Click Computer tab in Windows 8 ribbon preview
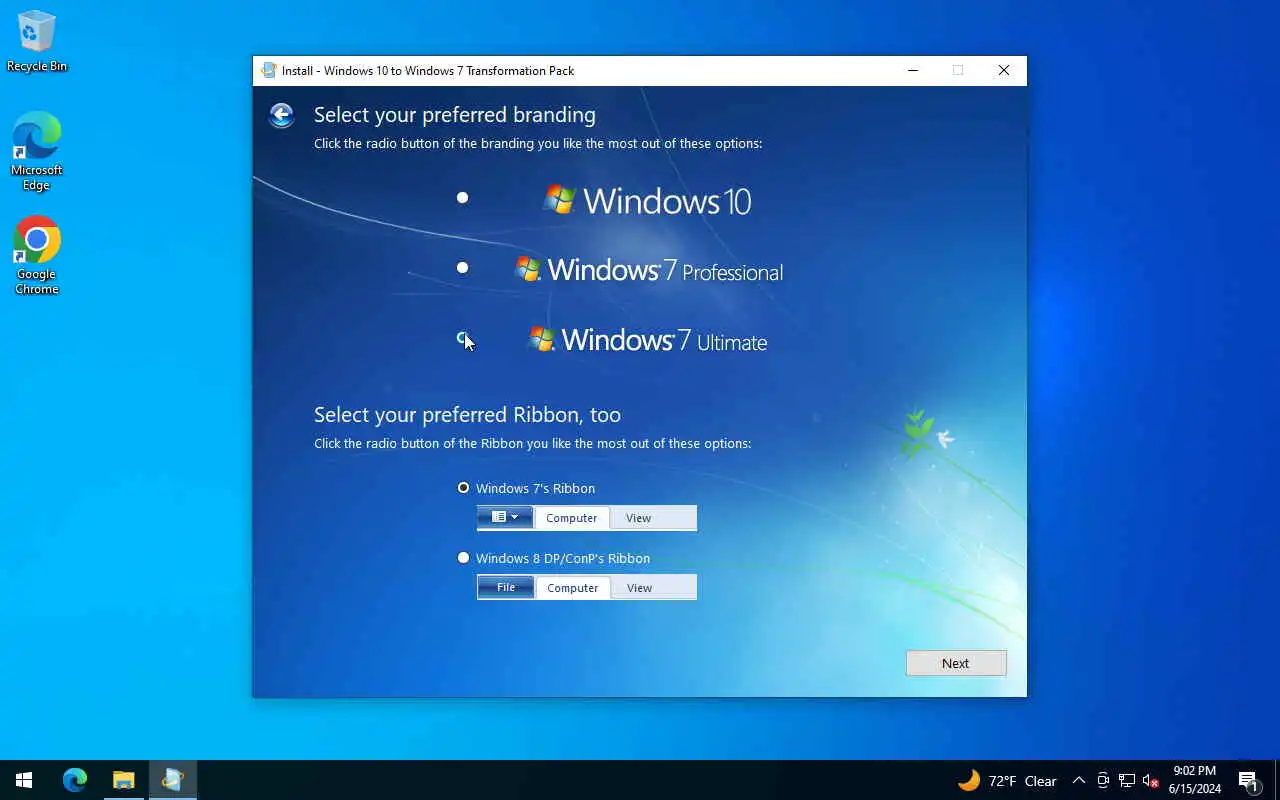 [572, 588]
